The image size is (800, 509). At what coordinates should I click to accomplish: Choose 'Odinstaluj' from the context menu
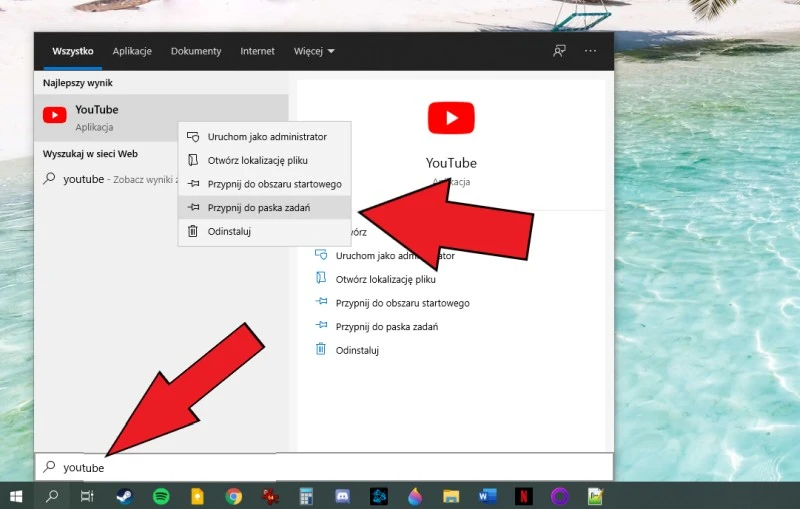[x=264, y=231]
